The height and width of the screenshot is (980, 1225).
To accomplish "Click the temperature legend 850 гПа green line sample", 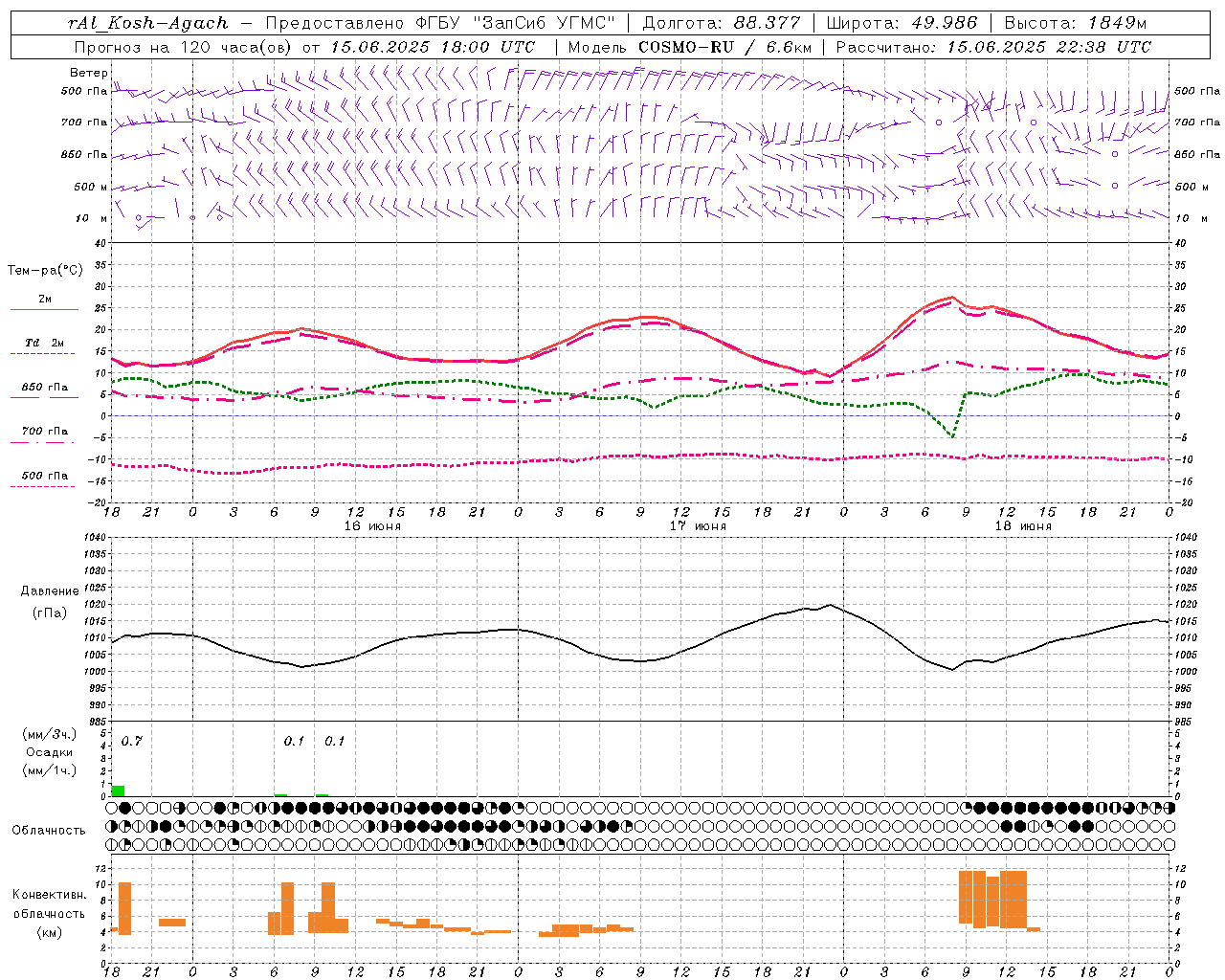I will 44,396.
